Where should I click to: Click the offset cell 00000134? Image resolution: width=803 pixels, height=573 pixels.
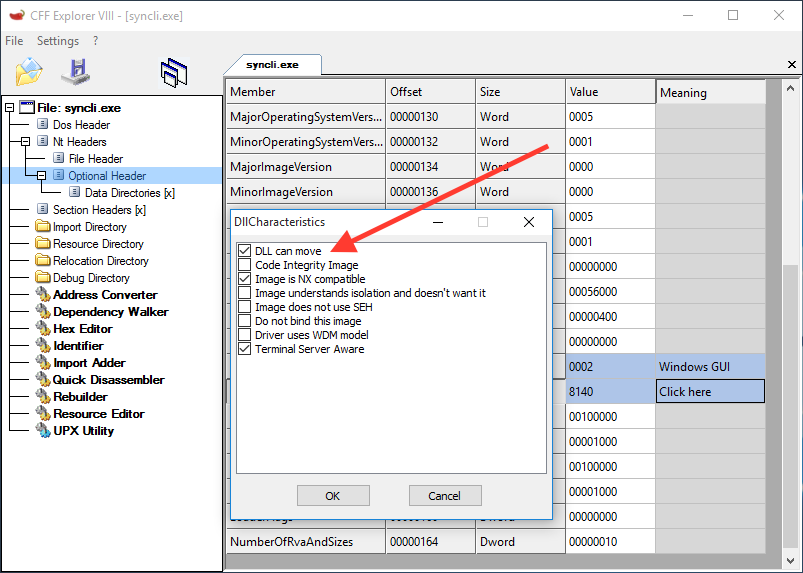(430, 167)
